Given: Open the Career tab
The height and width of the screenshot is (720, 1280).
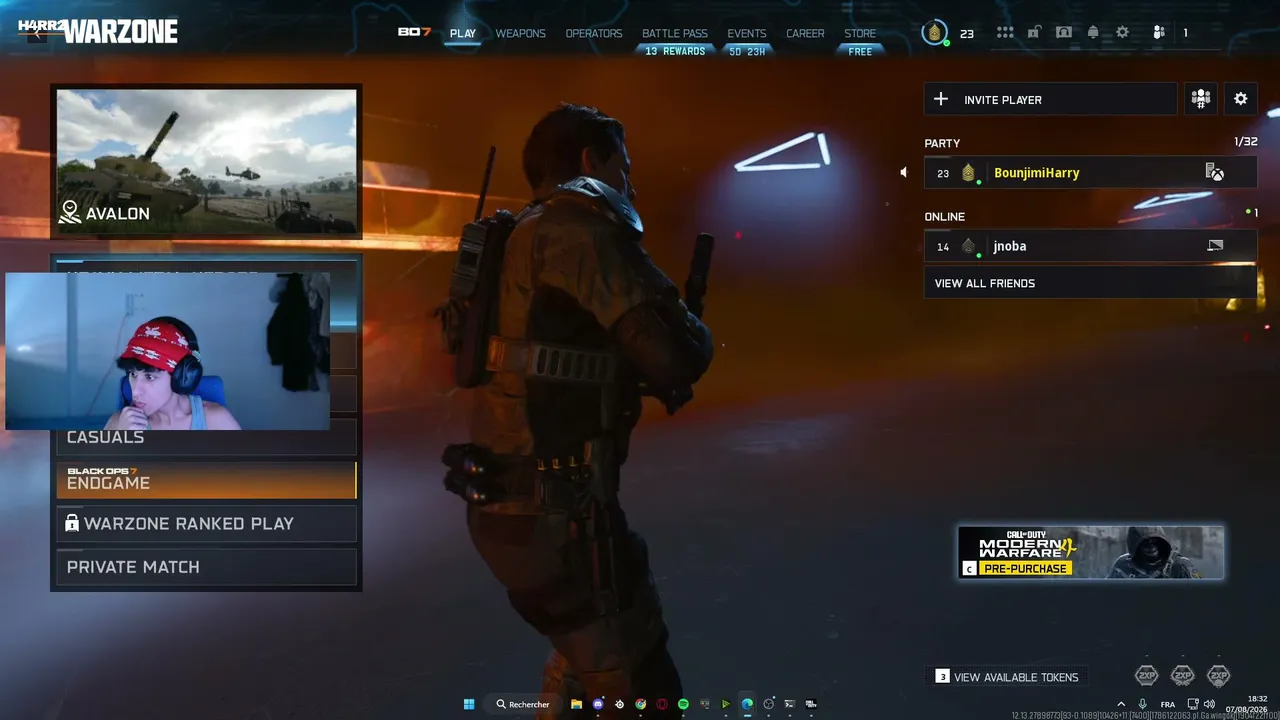Looking at the screenshot, I should (805, 33).
